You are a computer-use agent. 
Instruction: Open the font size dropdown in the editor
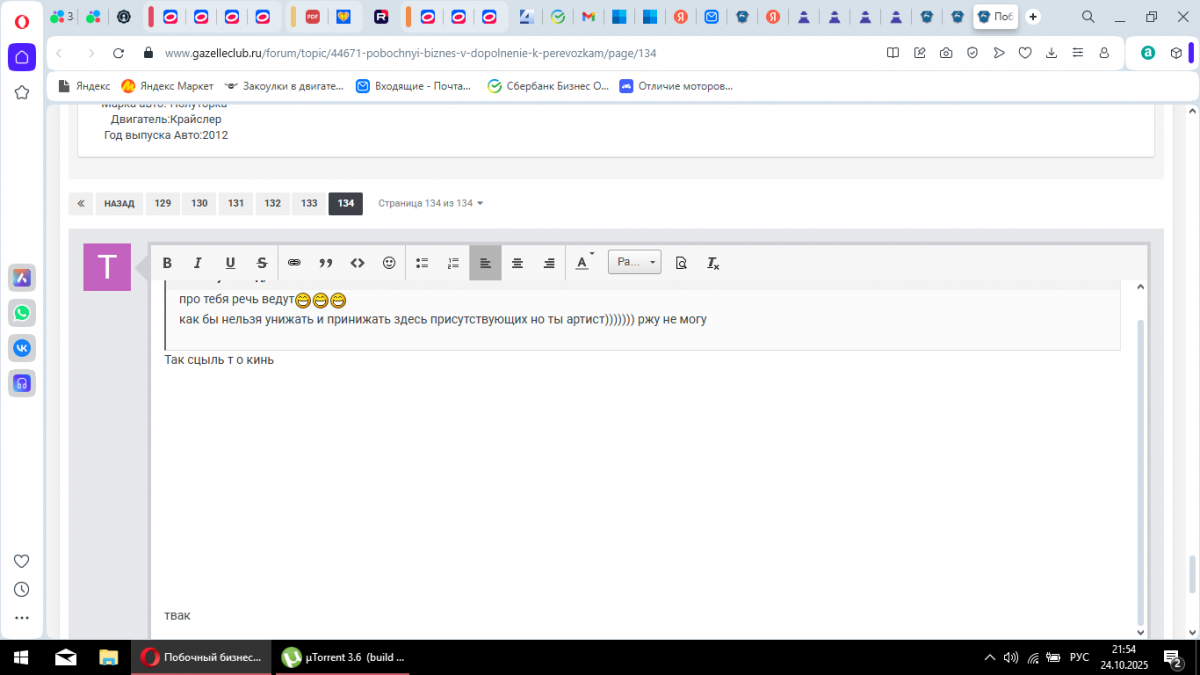[x=635, y=262]
